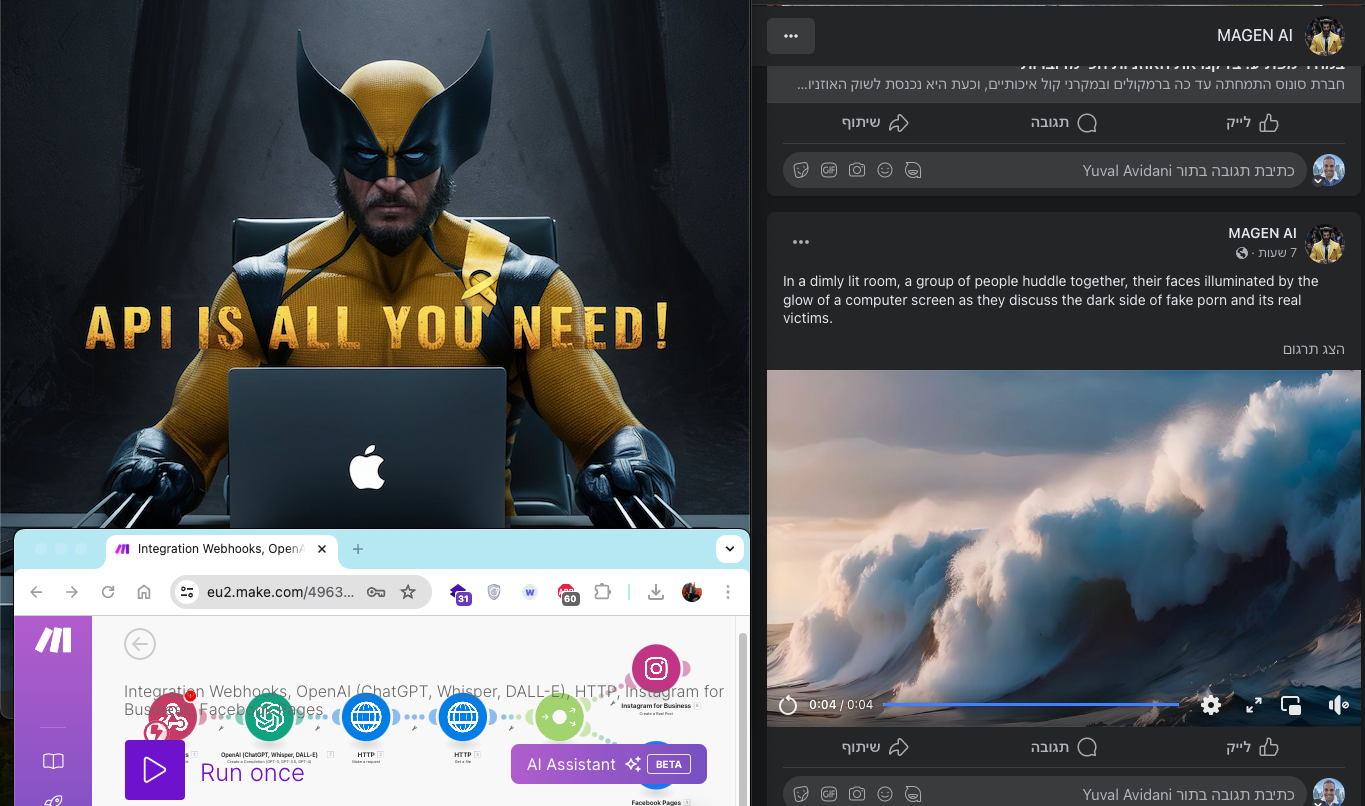Click the round W extension icon
1365x806 pixels.
pyautogui.click(x=530, y=592)
